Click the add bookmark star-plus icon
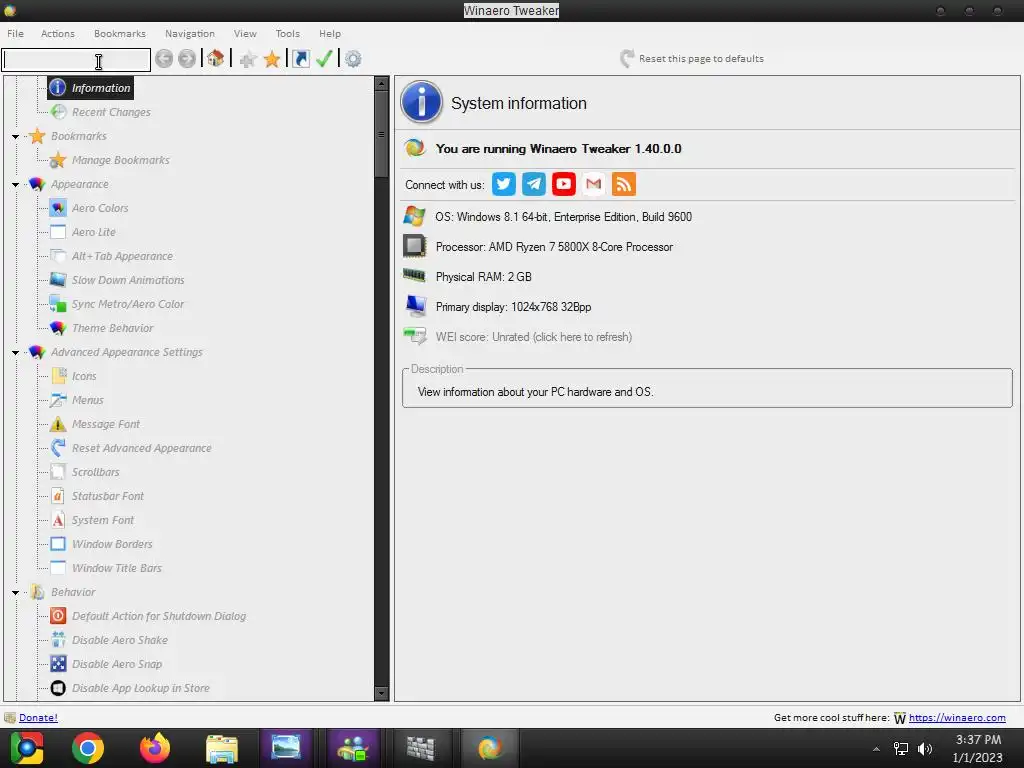The width and height of the screenshot is (1024, 768). (x=248, y=59)
